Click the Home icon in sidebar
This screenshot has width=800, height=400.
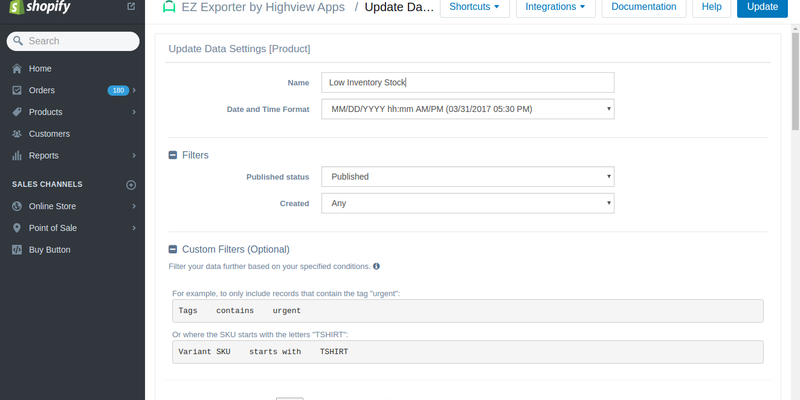click(x=17, y=68)
